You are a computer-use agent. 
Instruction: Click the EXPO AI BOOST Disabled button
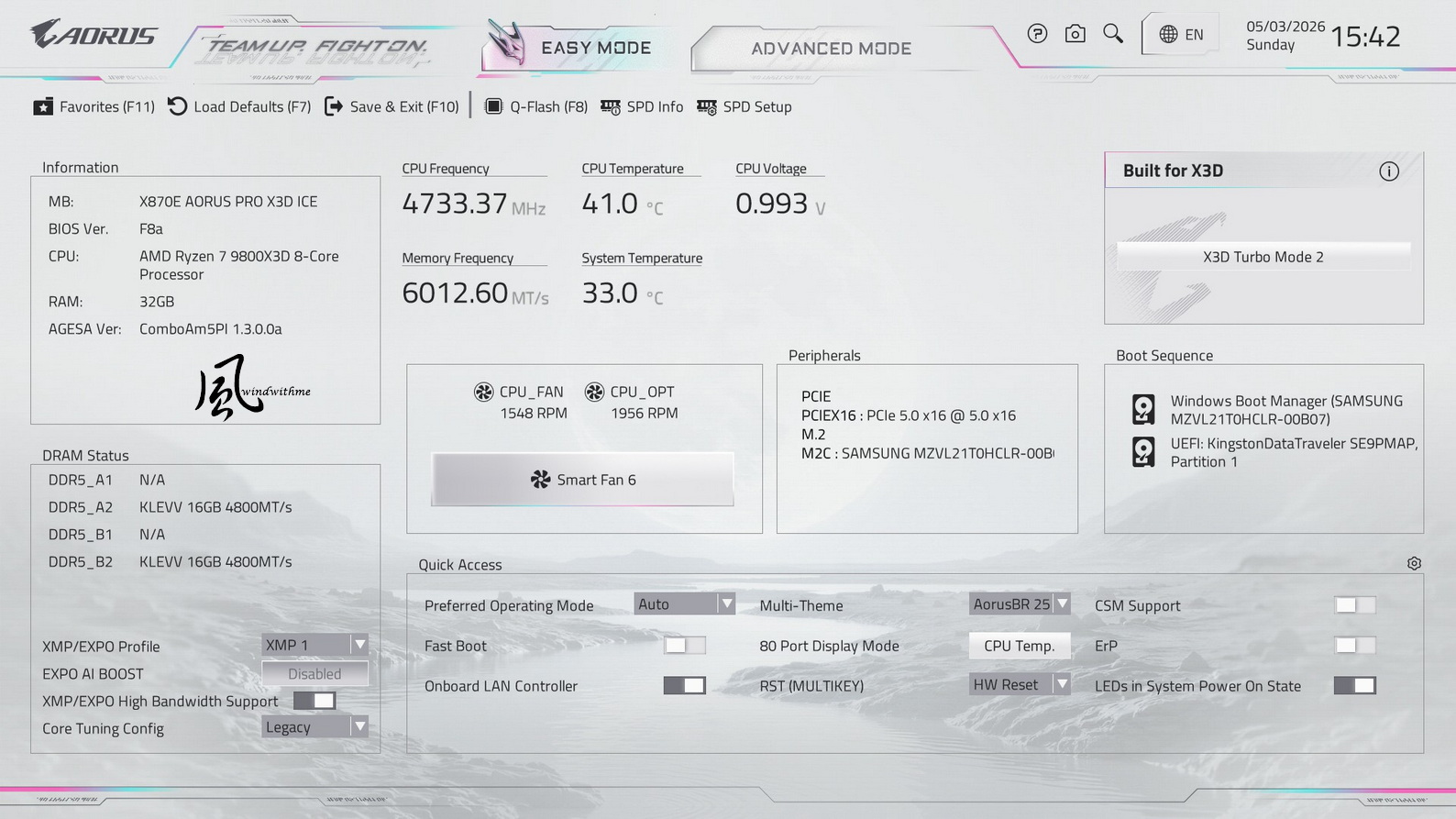point(314,673)
